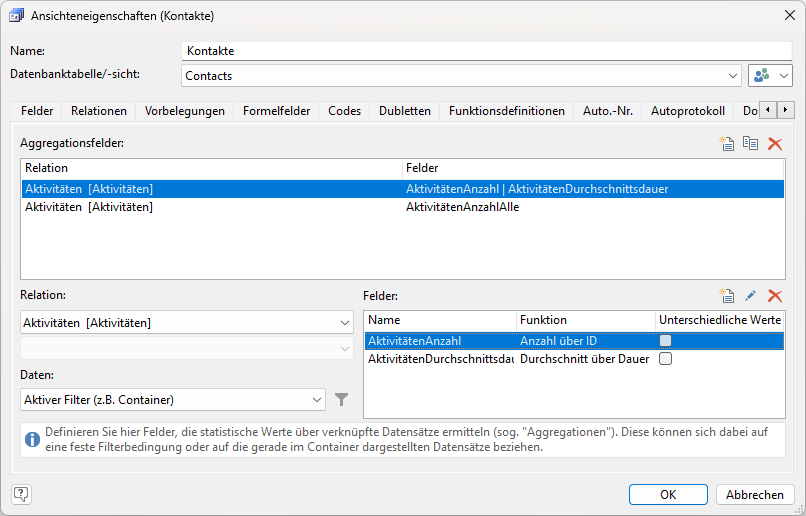Open the help question mark icon
The height and width of the screenshot is (516, 806).
(x=21, y=494)
